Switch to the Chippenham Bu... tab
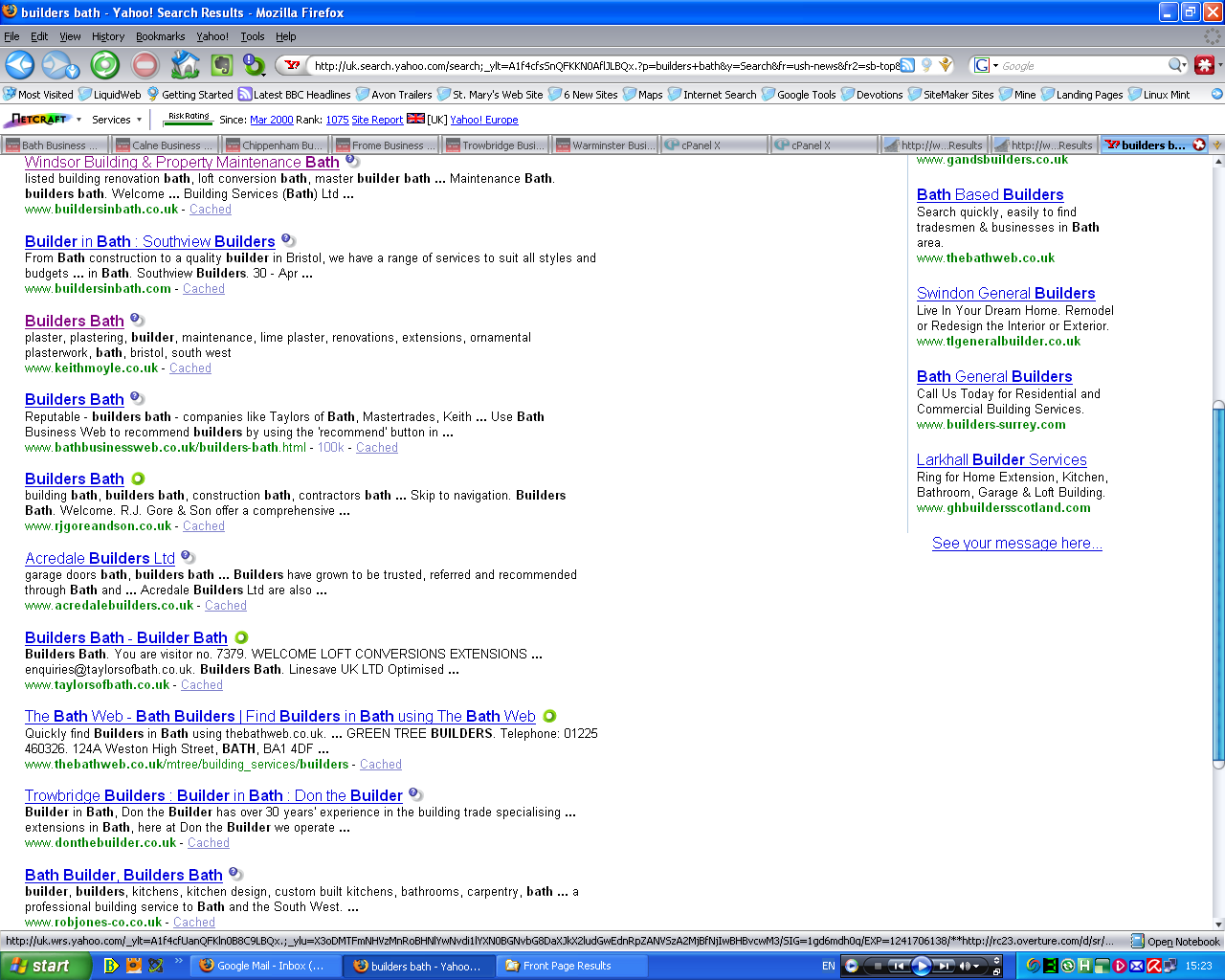Image resolution: width=1225 pixels, height=980 pixels. [276, 145]
